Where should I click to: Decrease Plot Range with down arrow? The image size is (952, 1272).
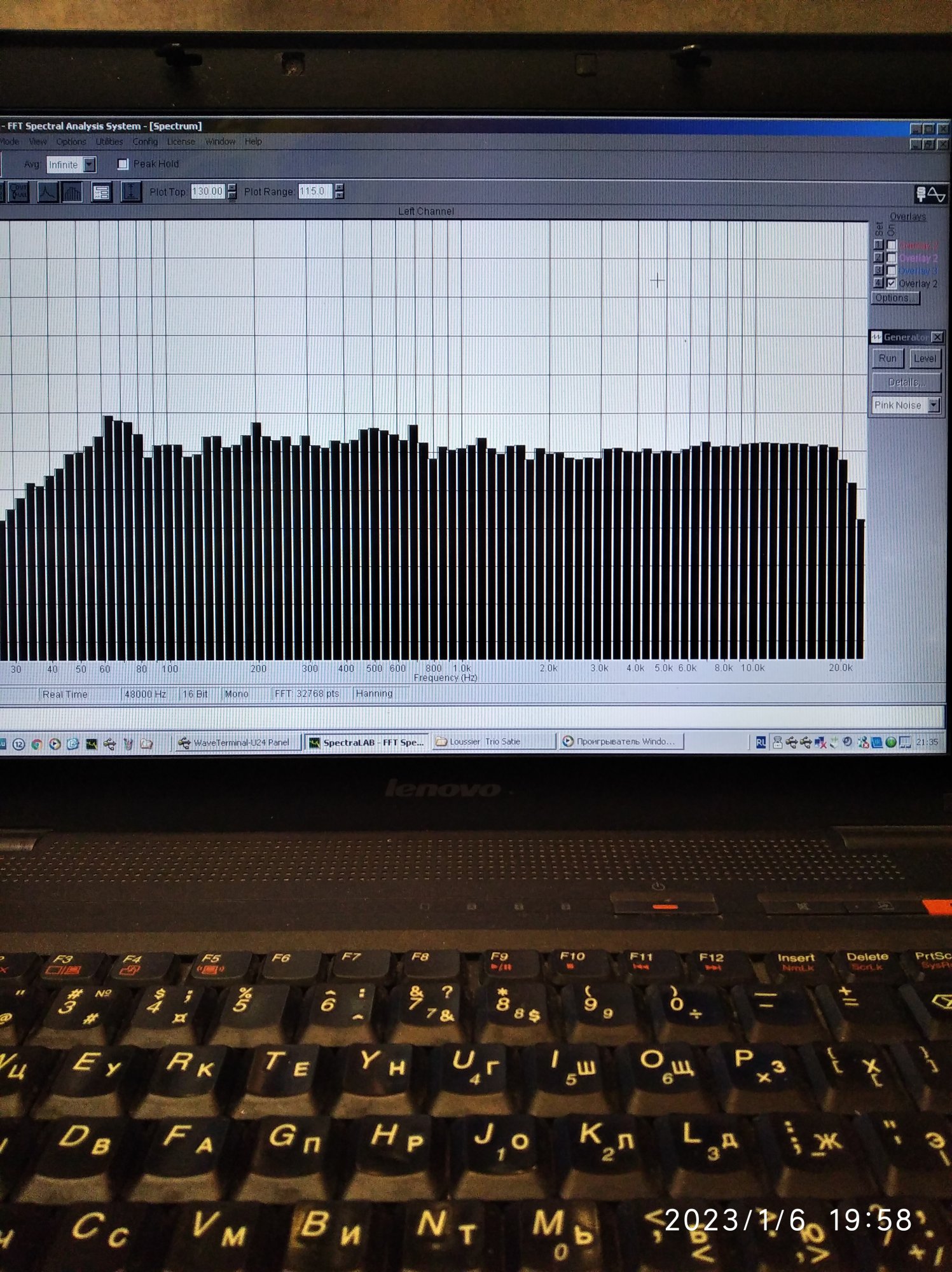[x=340, y=195]
